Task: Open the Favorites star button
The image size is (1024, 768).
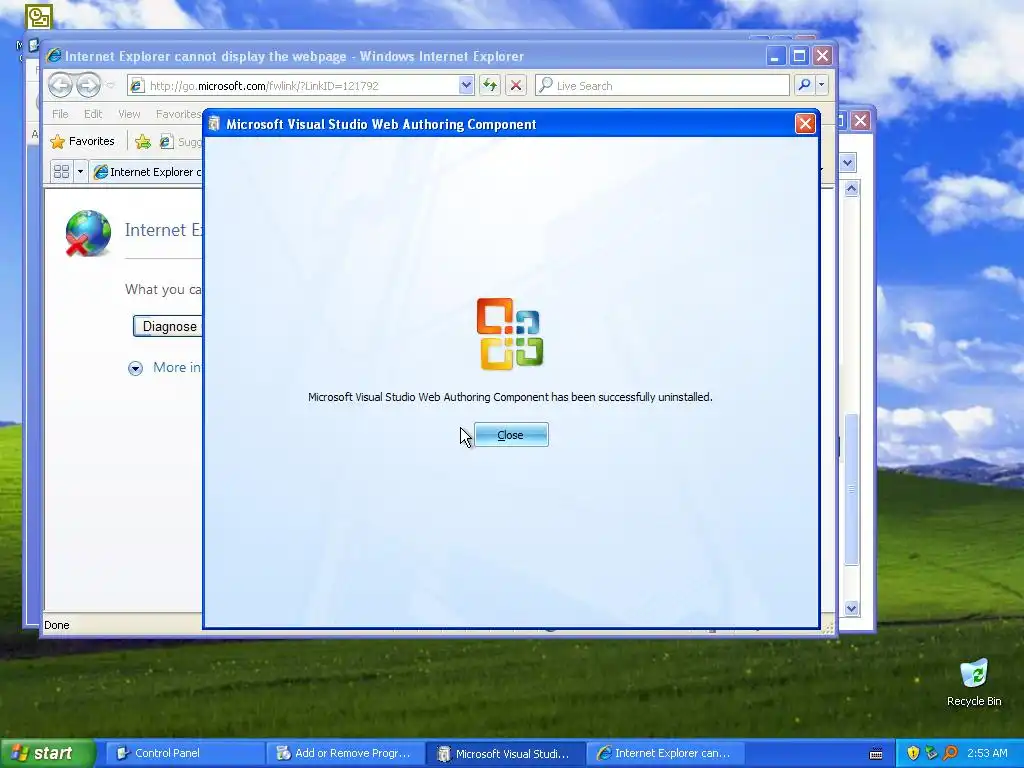Action: (82, 141)
